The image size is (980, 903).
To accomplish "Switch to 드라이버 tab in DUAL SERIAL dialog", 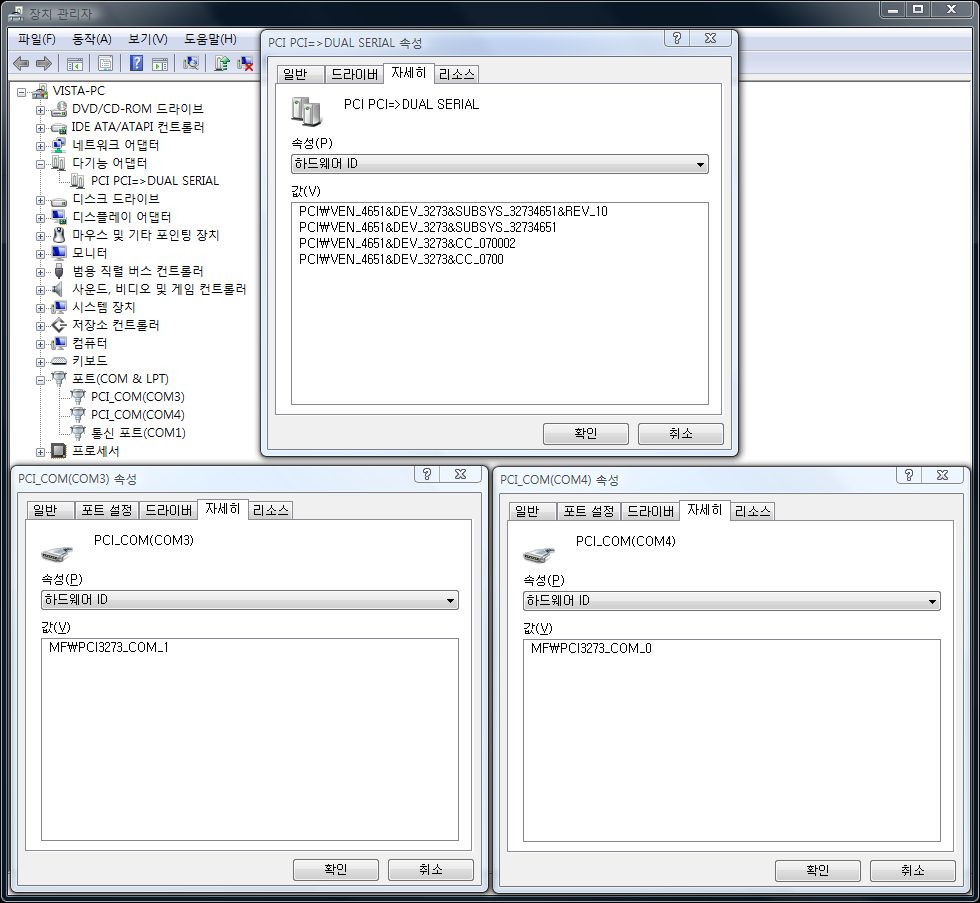I will click(354, 74).
